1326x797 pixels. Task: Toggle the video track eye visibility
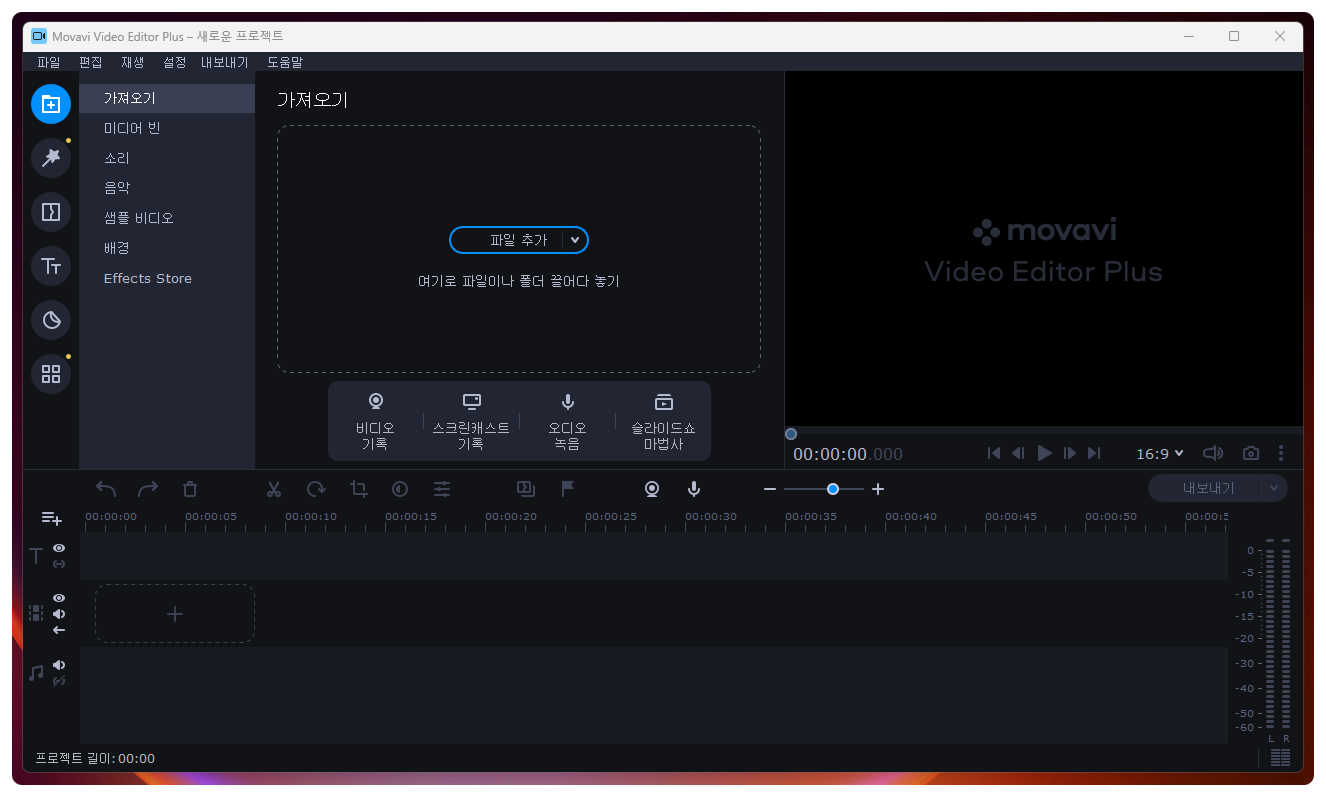click(59, 598)
